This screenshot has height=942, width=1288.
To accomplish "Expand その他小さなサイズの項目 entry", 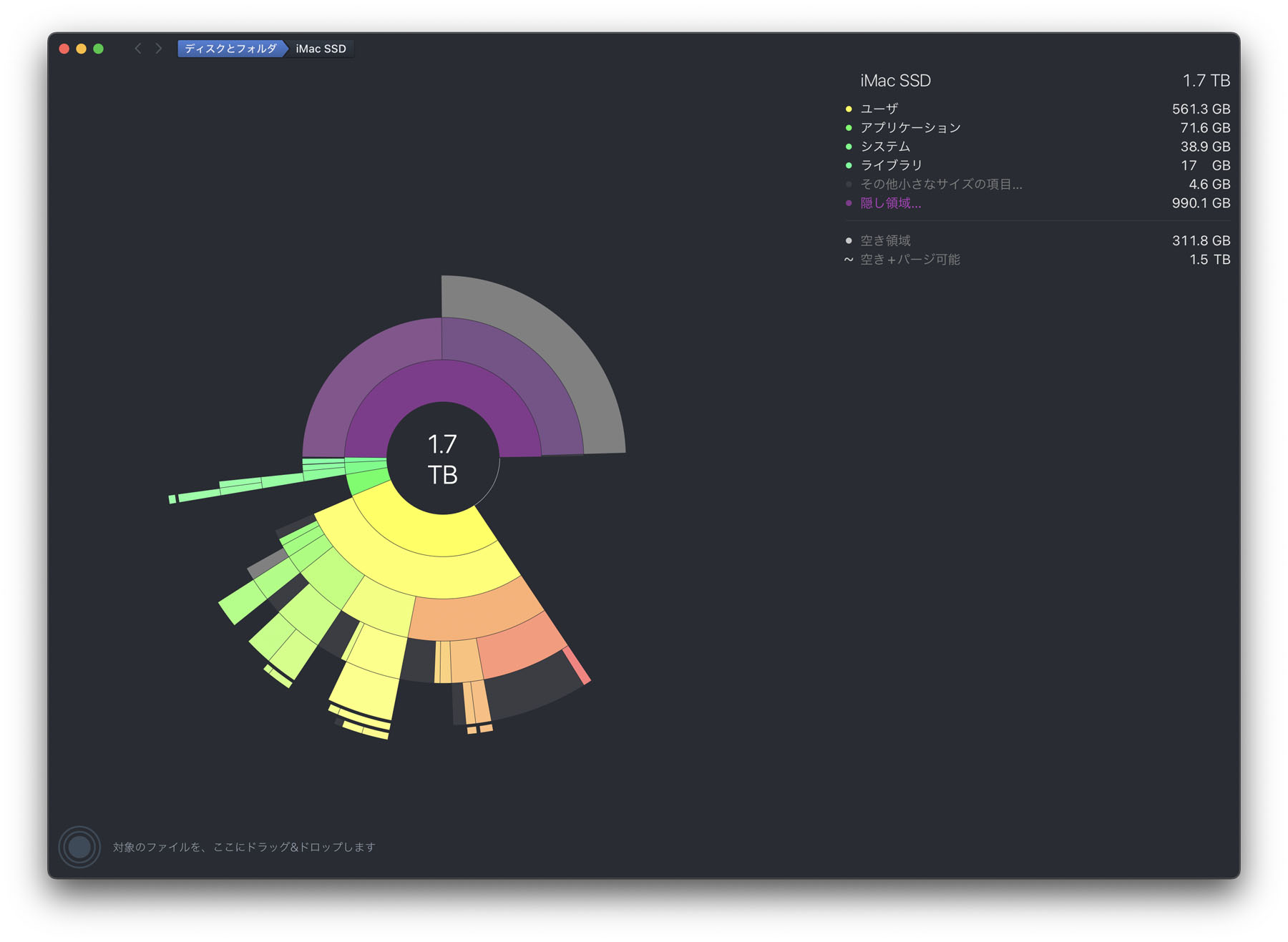I will (x=940, y=185).
